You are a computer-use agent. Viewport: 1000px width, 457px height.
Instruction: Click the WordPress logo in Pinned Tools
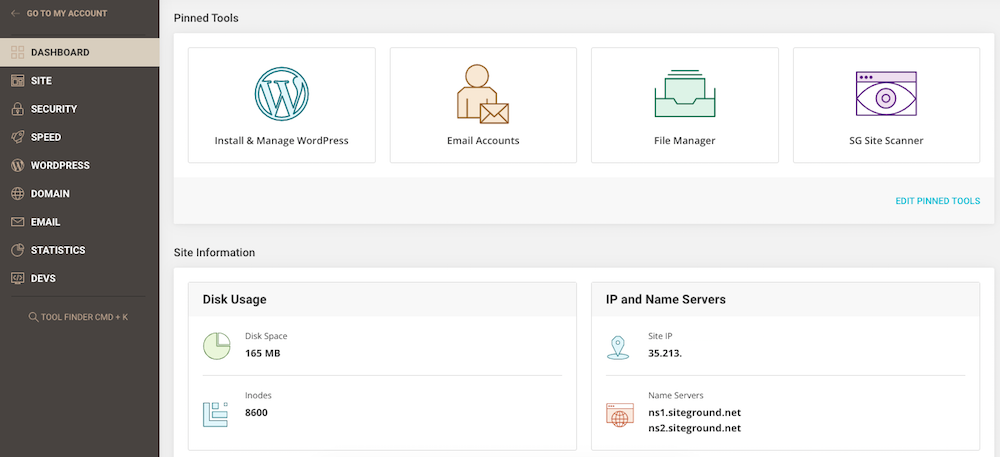pyautogui.click(x=281, y=93)
